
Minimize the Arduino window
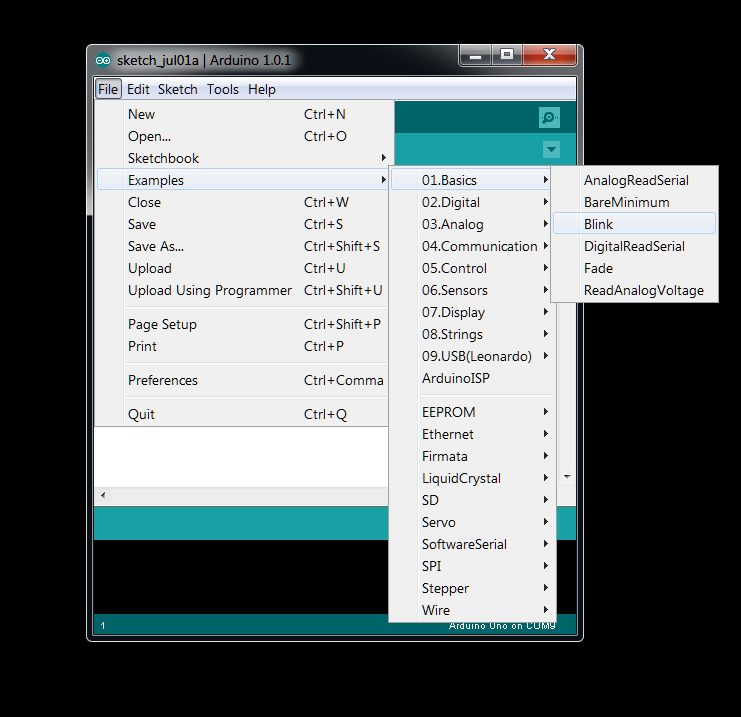[475, 55]
